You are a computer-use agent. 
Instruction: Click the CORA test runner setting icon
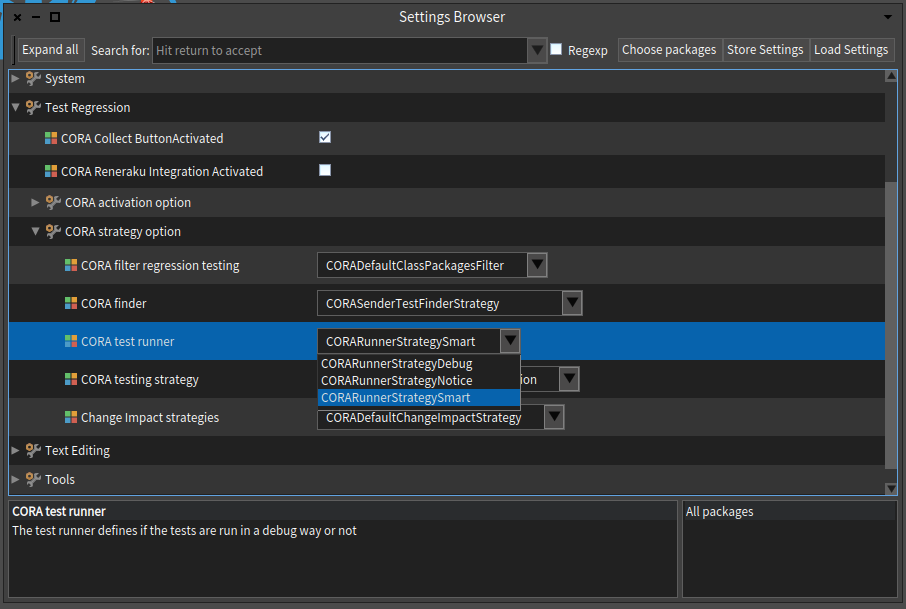tap(70, 341)
